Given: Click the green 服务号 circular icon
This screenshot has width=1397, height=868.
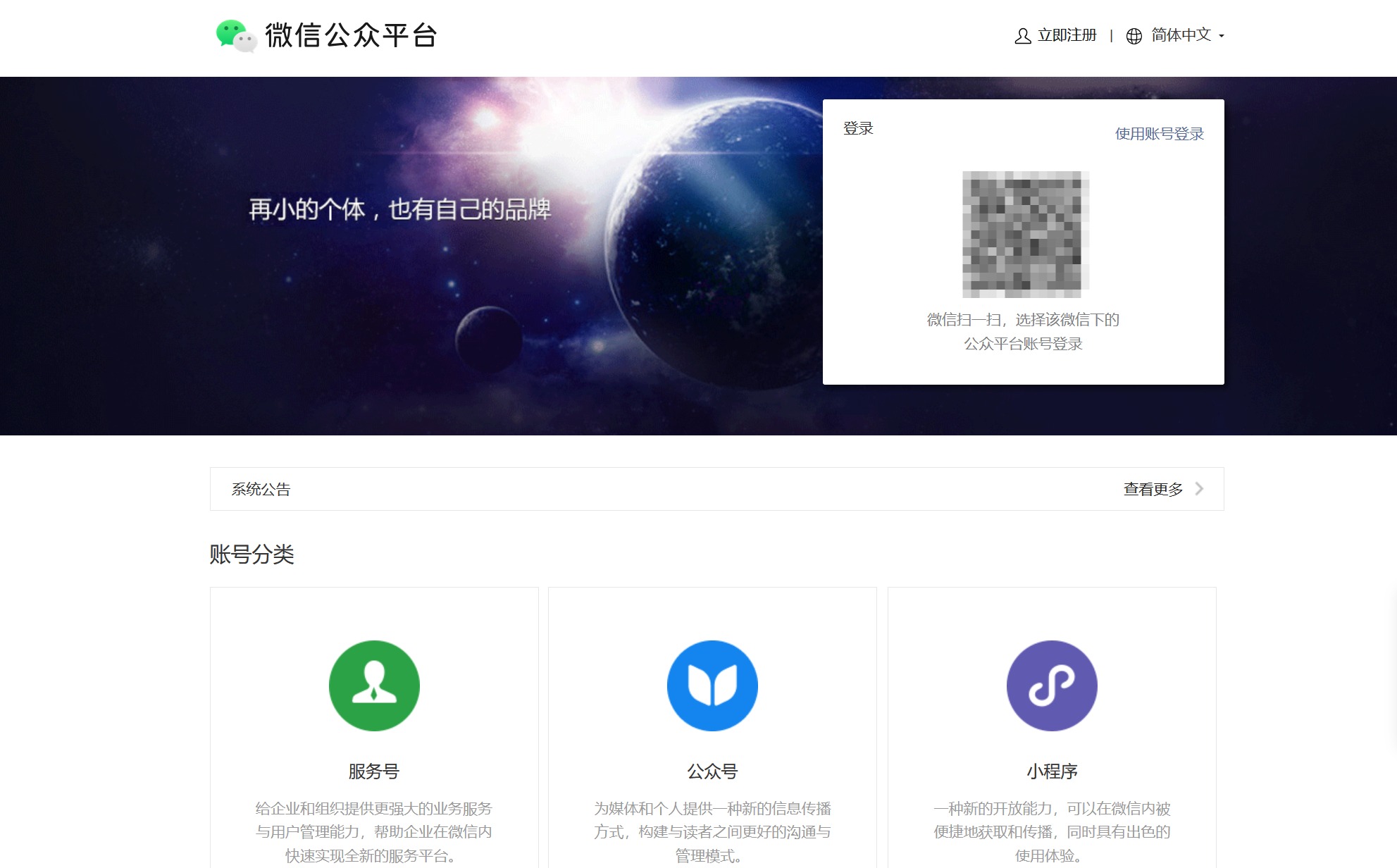Looking at the screenshot, I should 374,685.
